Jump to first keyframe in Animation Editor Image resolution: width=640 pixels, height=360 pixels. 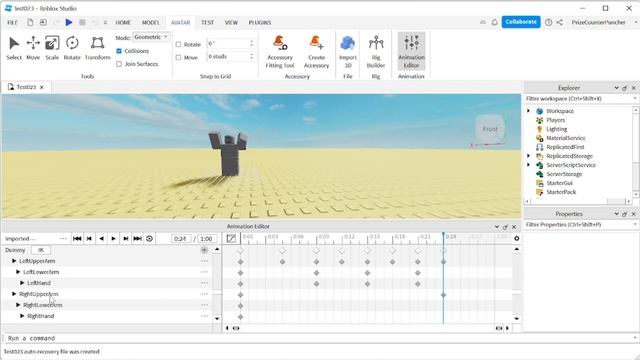click(77, 239)
